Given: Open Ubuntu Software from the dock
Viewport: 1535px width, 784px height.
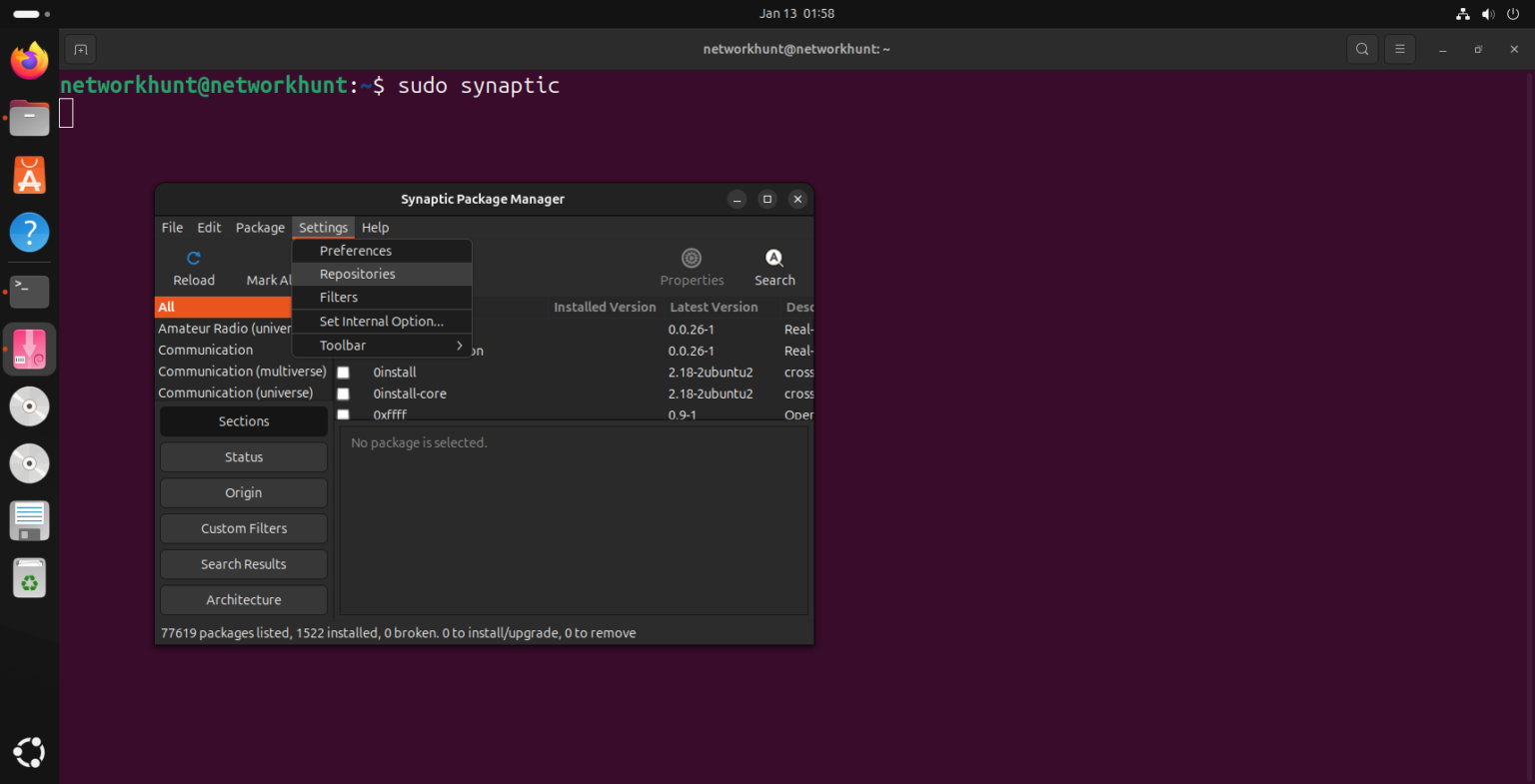Looking at the screenshot, I should tap(29, 175).
